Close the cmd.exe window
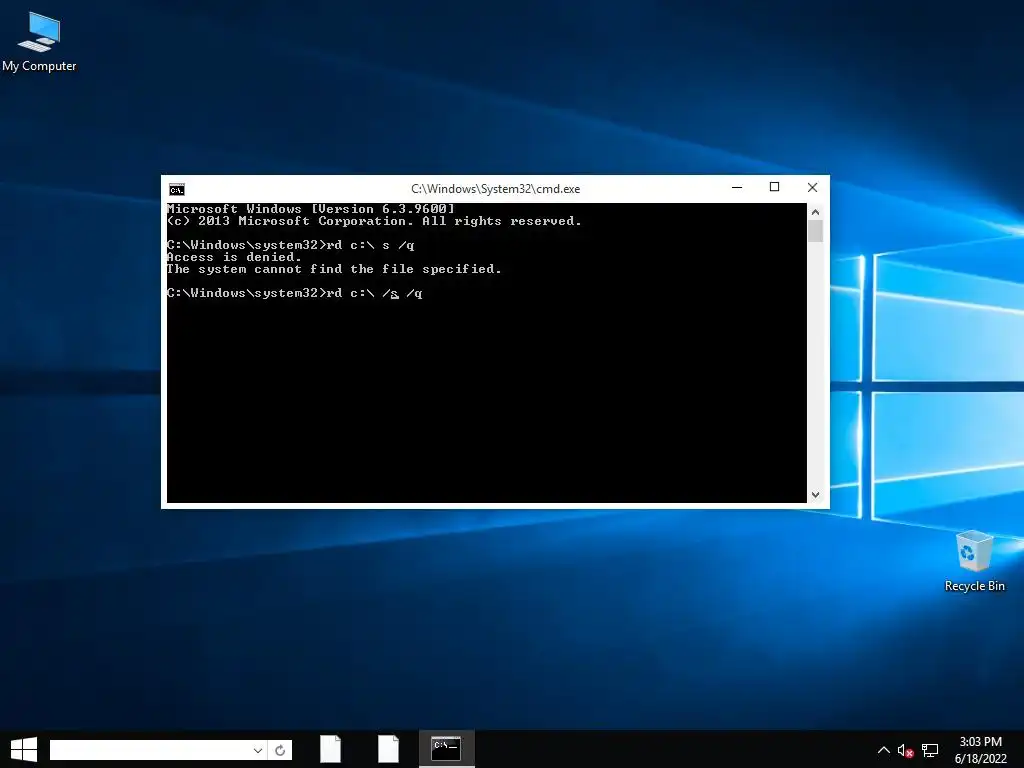 pyautogui.click(x=812, y=187)
